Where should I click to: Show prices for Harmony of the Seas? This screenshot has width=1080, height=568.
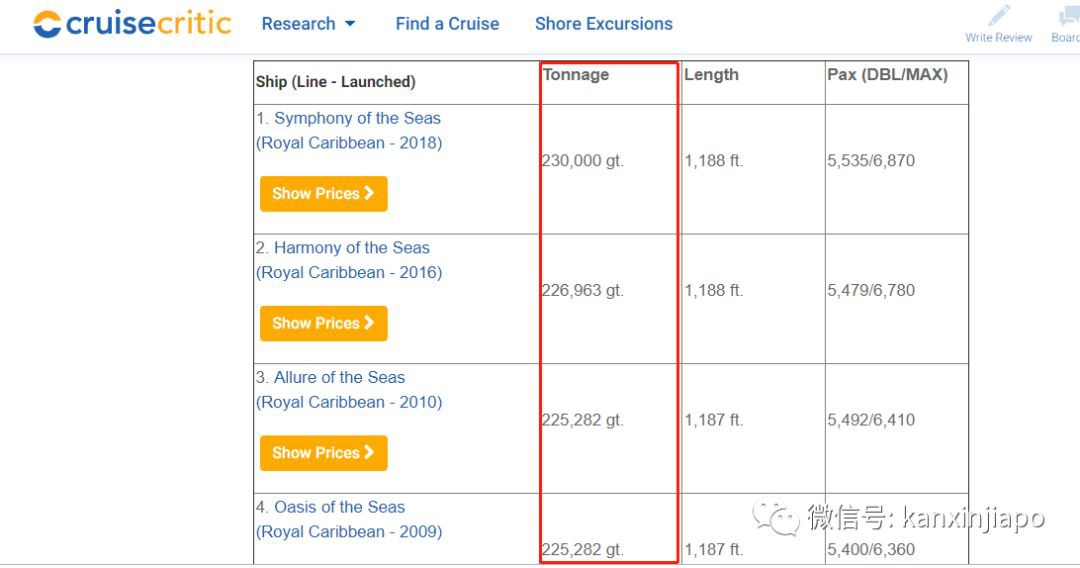coord(323,323)
